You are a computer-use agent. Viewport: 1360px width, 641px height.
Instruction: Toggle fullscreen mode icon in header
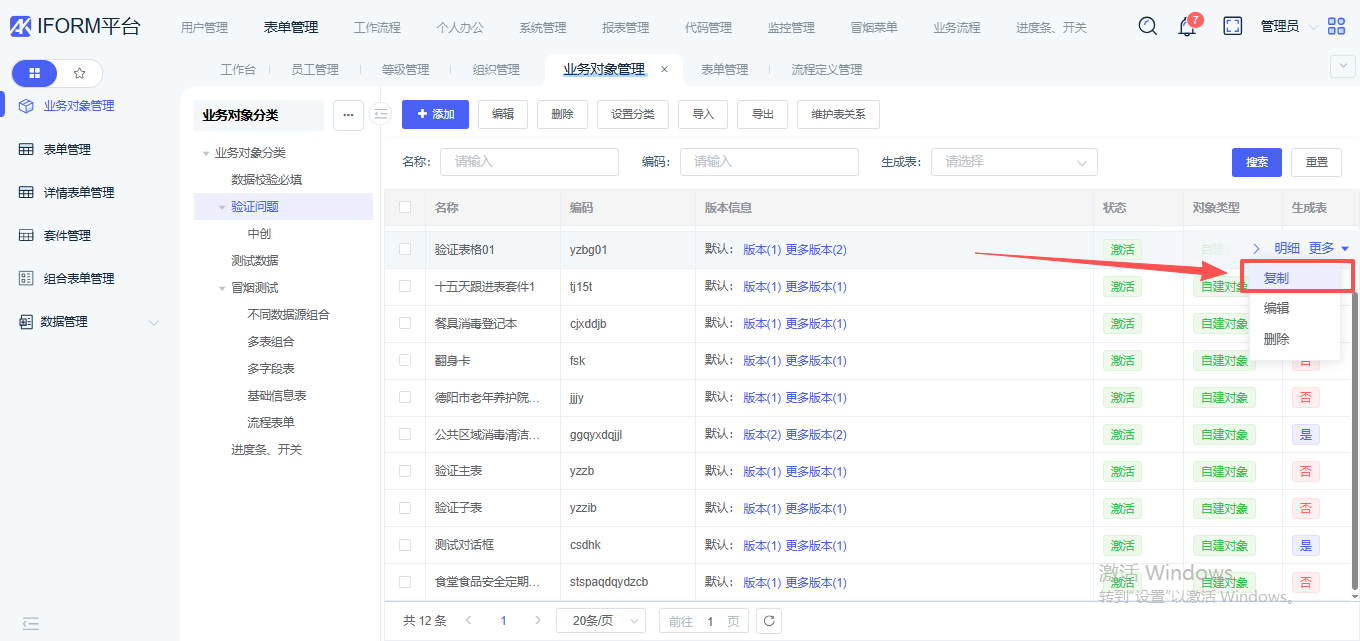[x=1233, y=27]
